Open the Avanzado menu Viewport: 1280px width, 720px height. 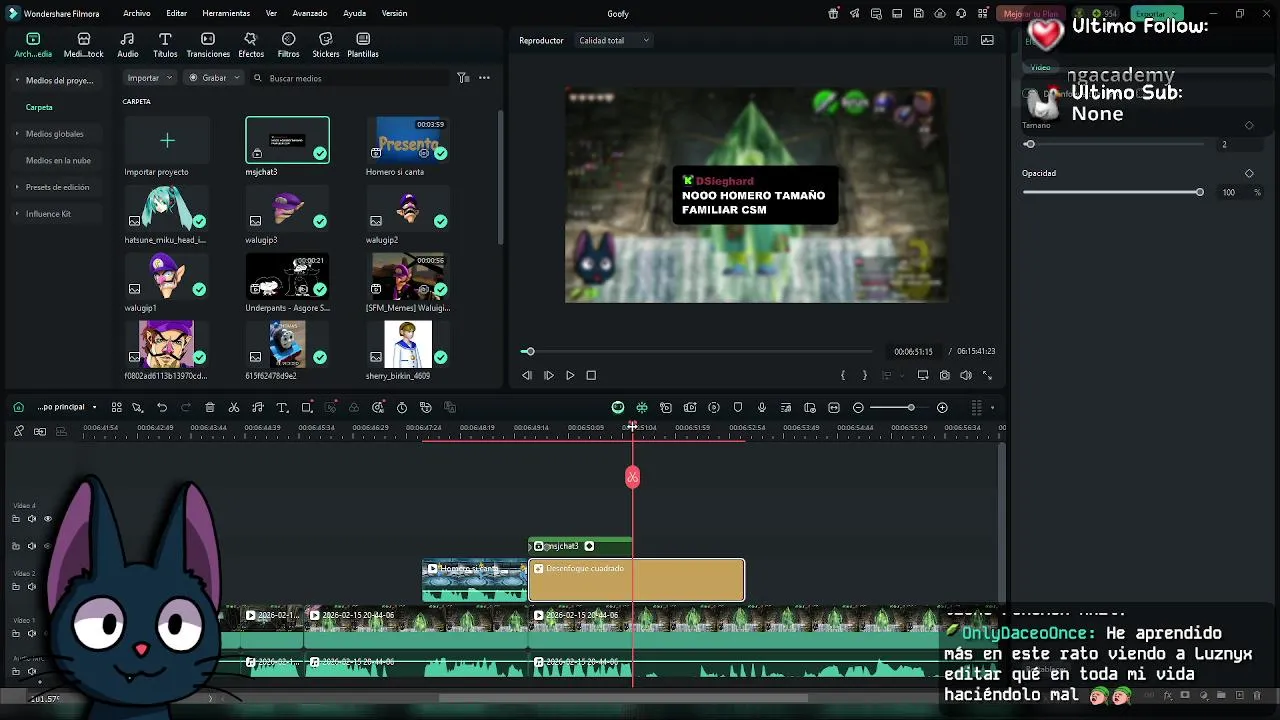click(x=310, y=14)
